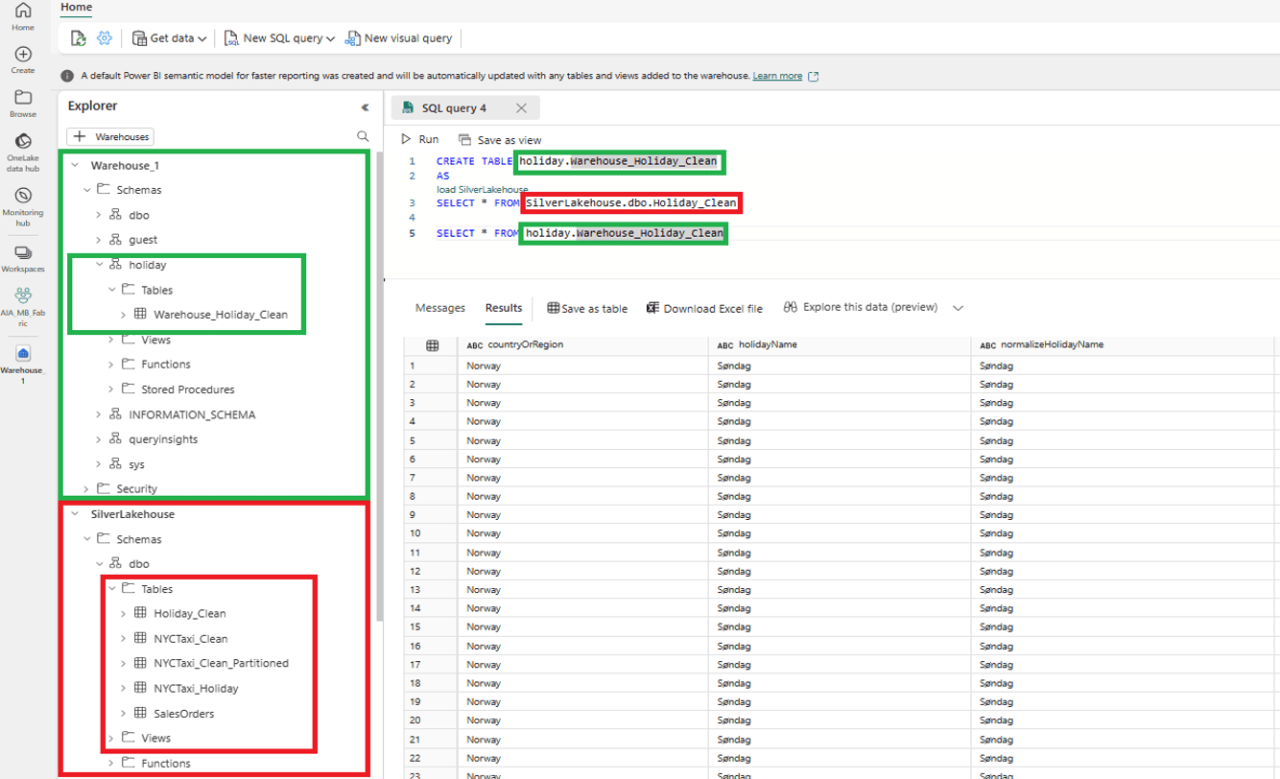Save the query as a view
Image resolution: width=1280 pixels, height=779 pixels.
coord(500,139)
